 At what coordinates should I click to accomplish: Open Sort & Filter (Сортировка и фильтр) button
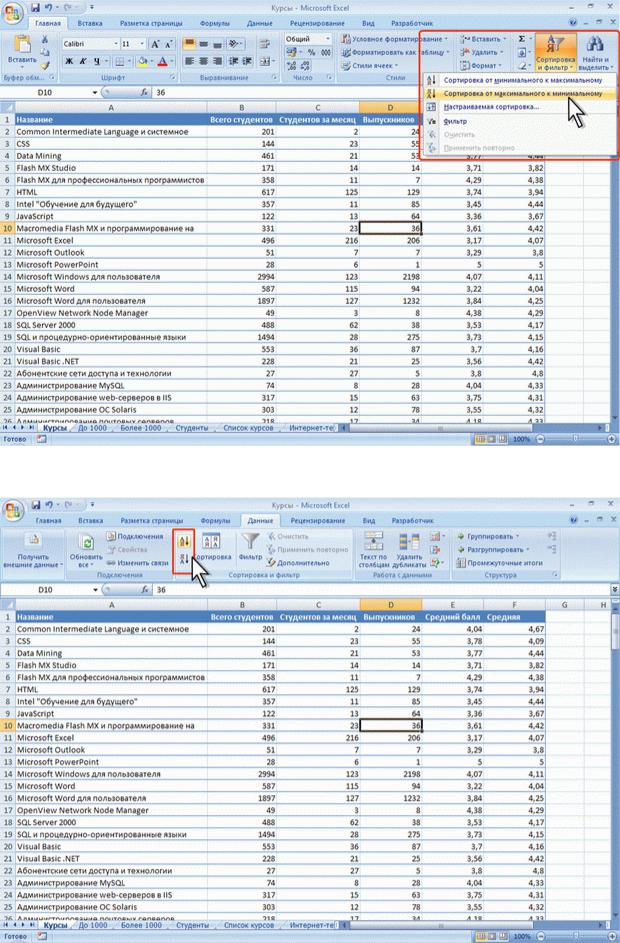click(x=555, y=53)
